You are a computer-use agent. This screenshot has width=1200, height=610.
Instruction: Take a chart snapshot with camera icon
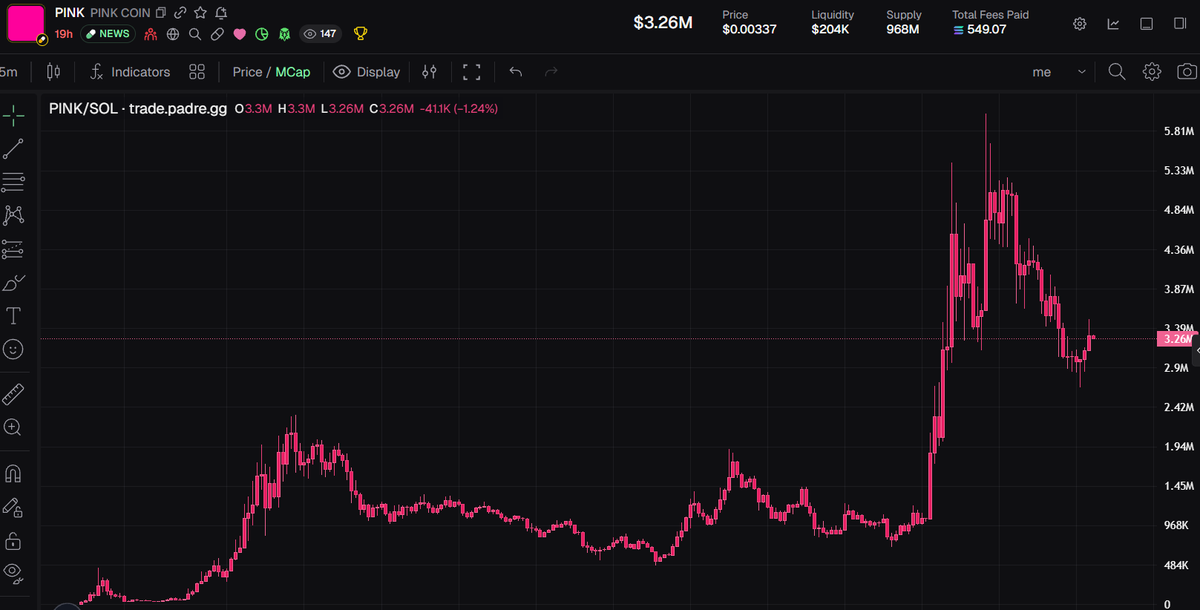[1187, 72]
